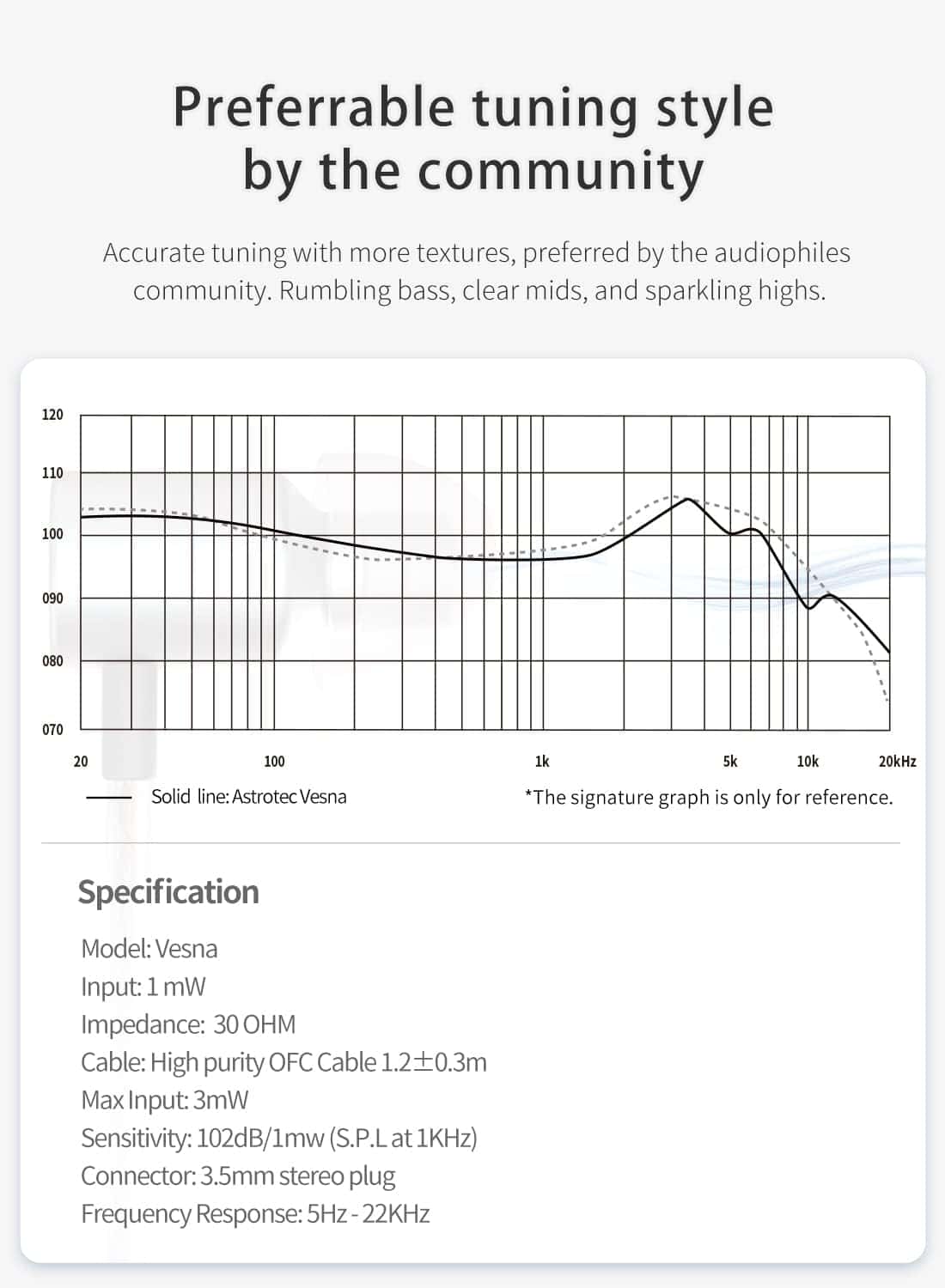
Task: Click the High purity OFC Cable line
Action: 283,1062
